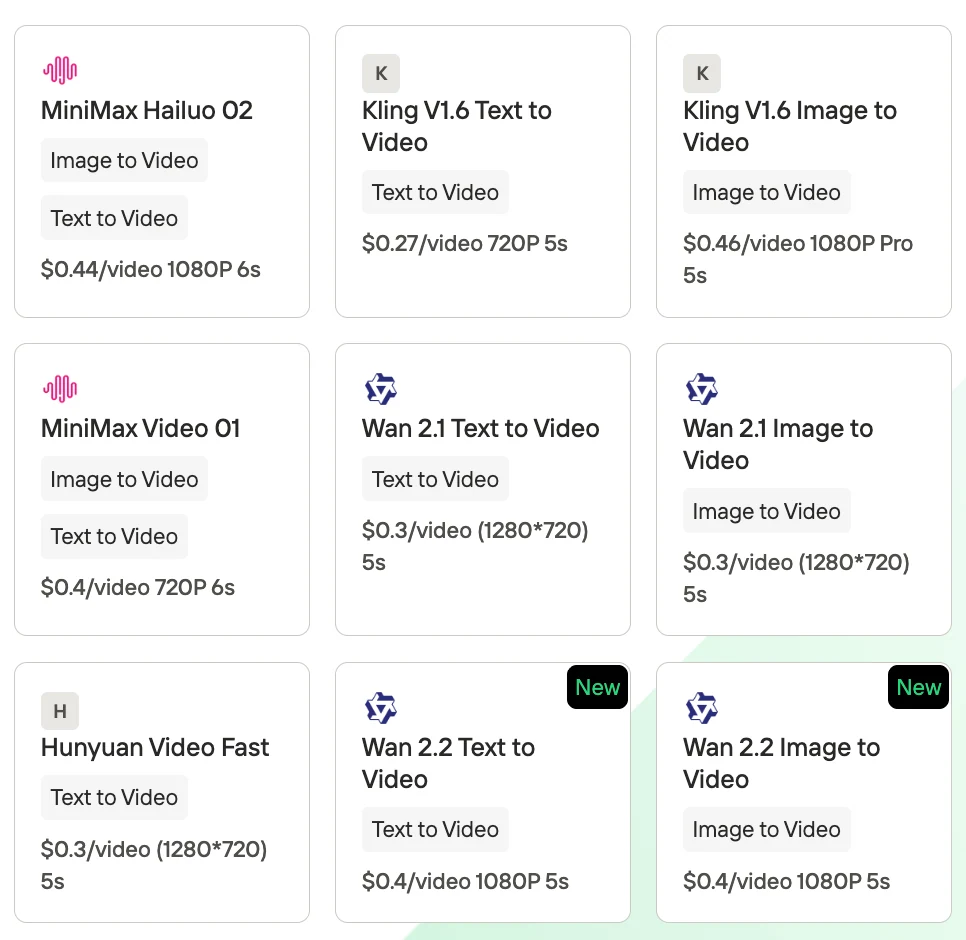Click the K logo on Kling V1.6 Image to Video

(x=702, y=73)
